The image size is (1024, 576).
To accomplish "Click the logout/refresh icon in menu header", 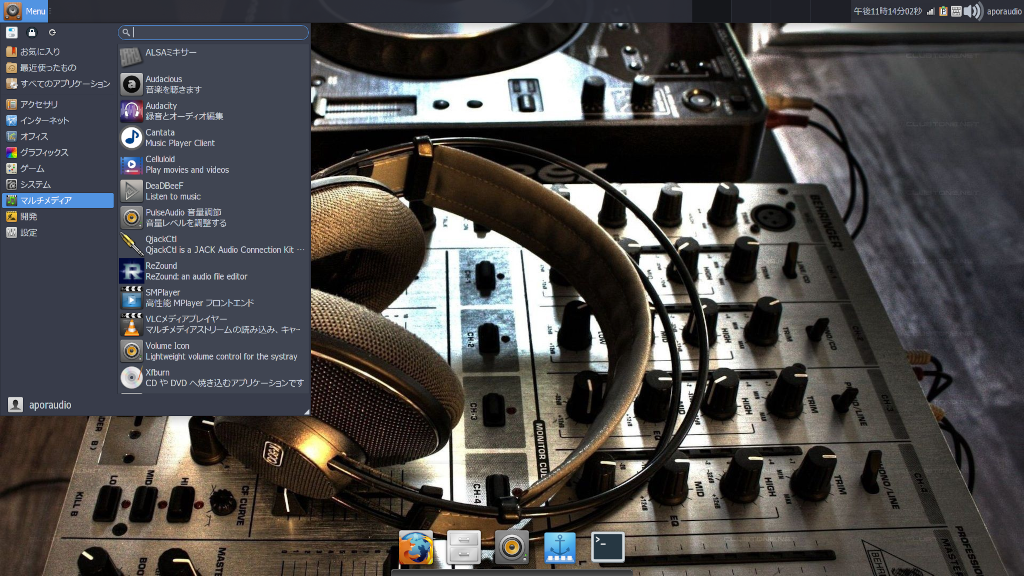I will click(x=52, y=32).
